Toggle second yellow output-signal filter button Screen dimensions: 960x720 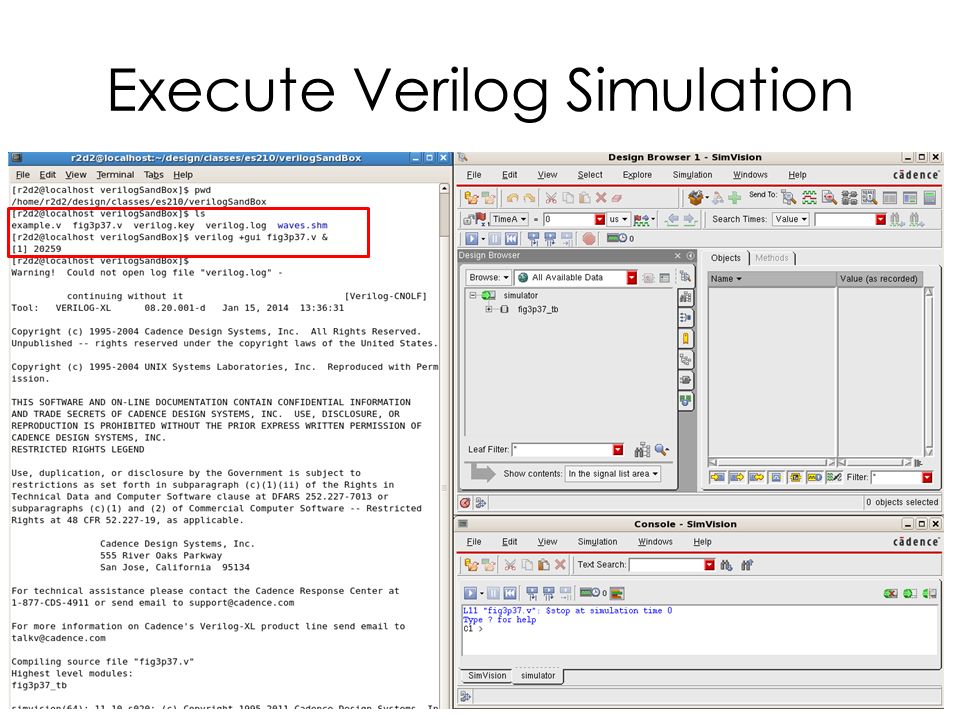click(737, 477)
